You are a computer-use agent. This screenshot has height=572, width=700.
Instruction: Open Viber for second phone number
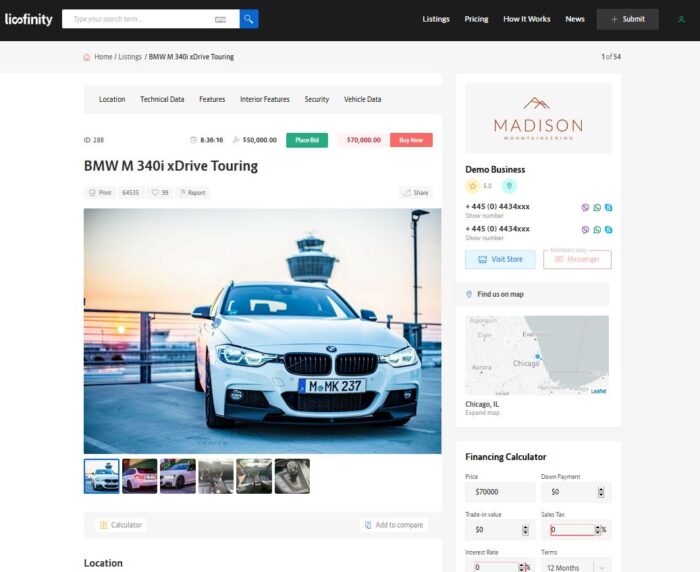(x=585, y=230)
